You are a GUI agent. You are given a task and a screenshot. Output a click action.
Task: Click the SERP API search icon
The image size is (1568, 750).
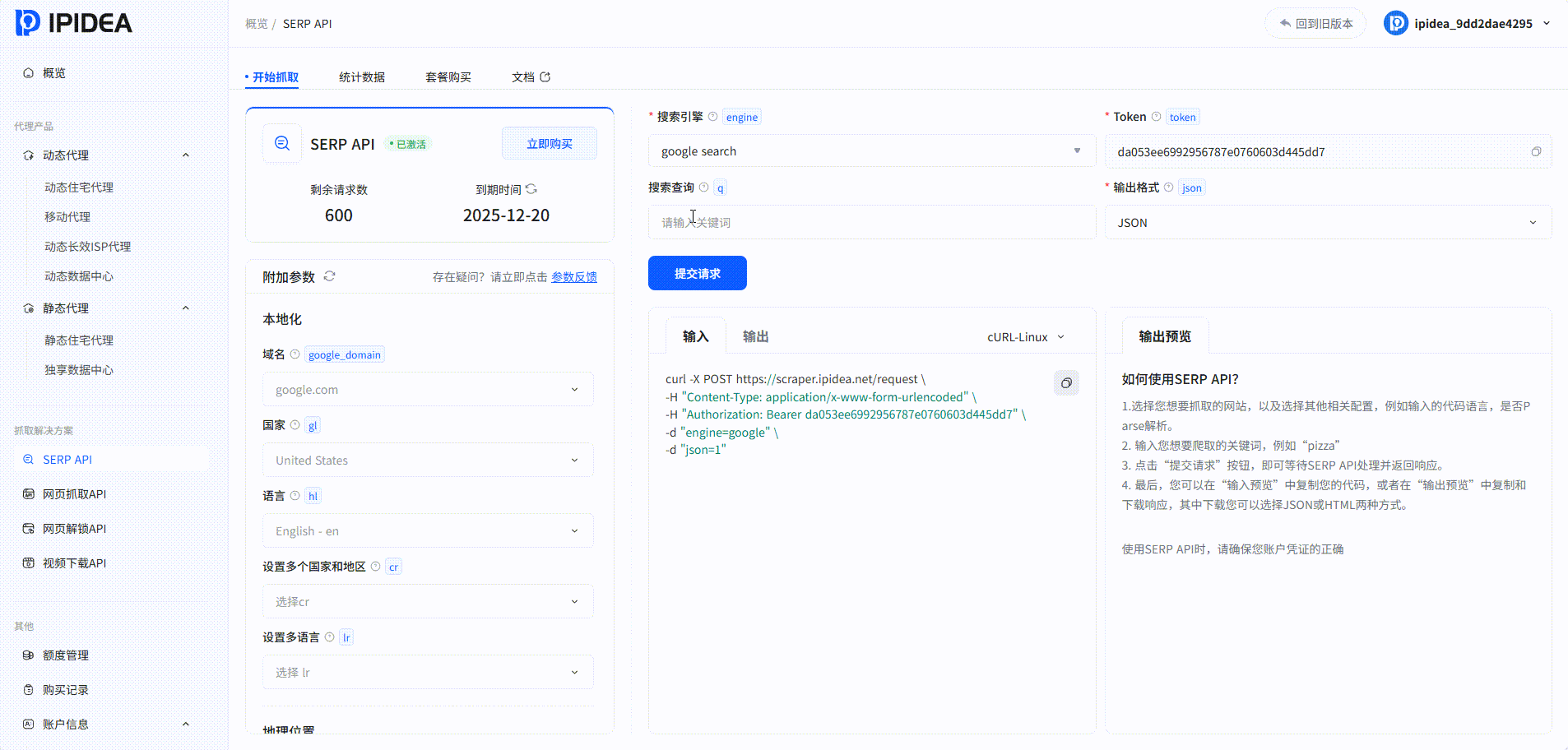[282, 143]
